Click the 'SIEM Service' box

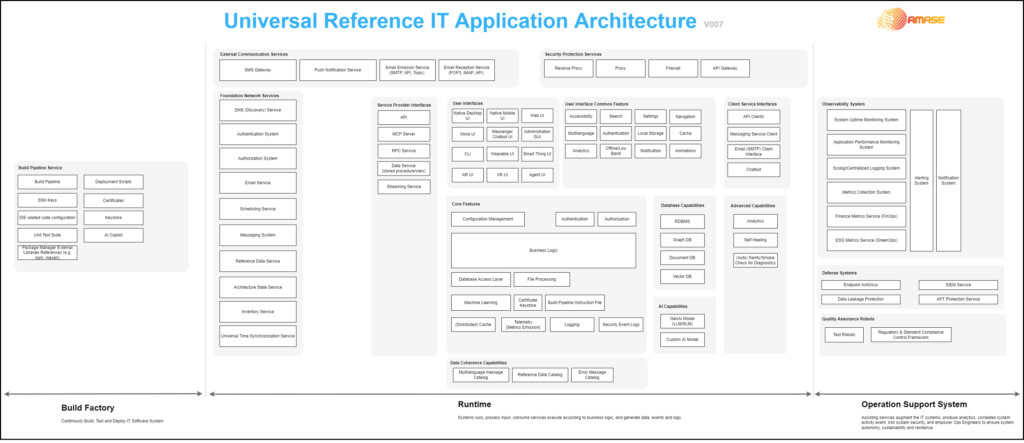[958, 285]
